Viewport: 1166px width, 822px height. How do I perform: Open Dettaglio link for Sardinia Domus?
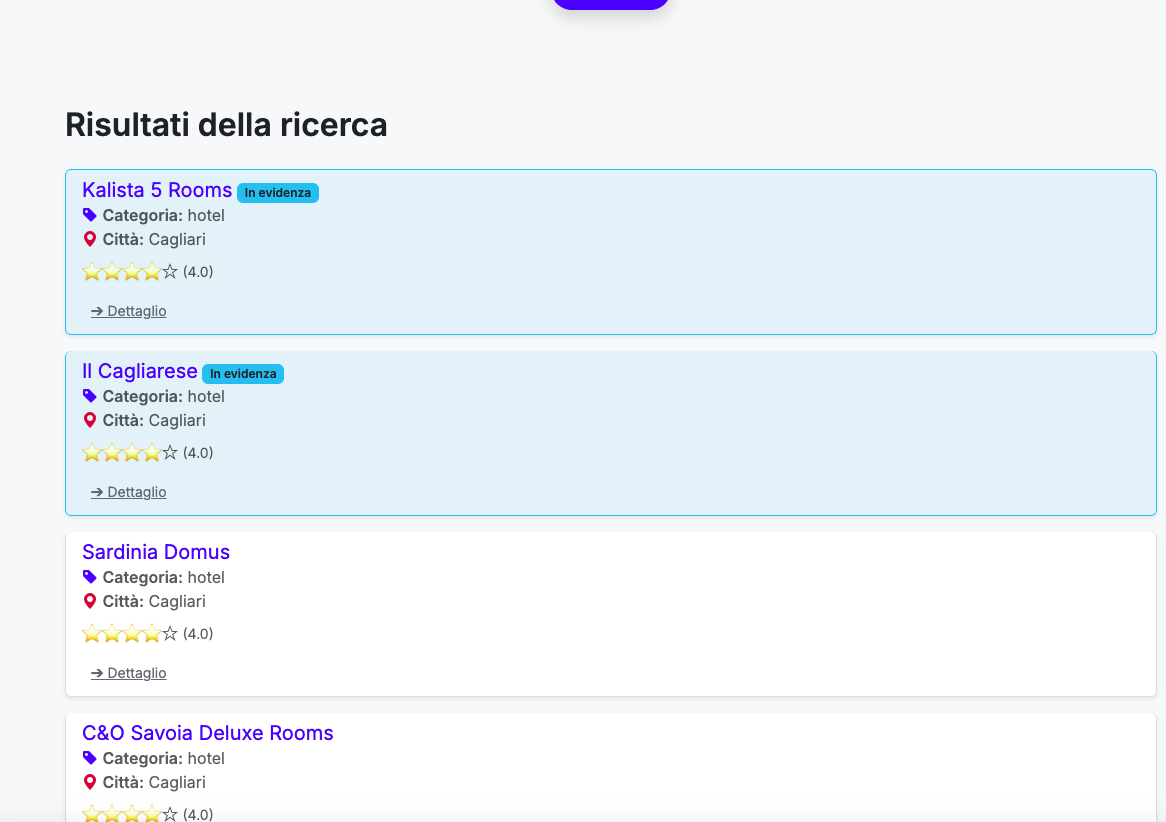pos(129,673)
